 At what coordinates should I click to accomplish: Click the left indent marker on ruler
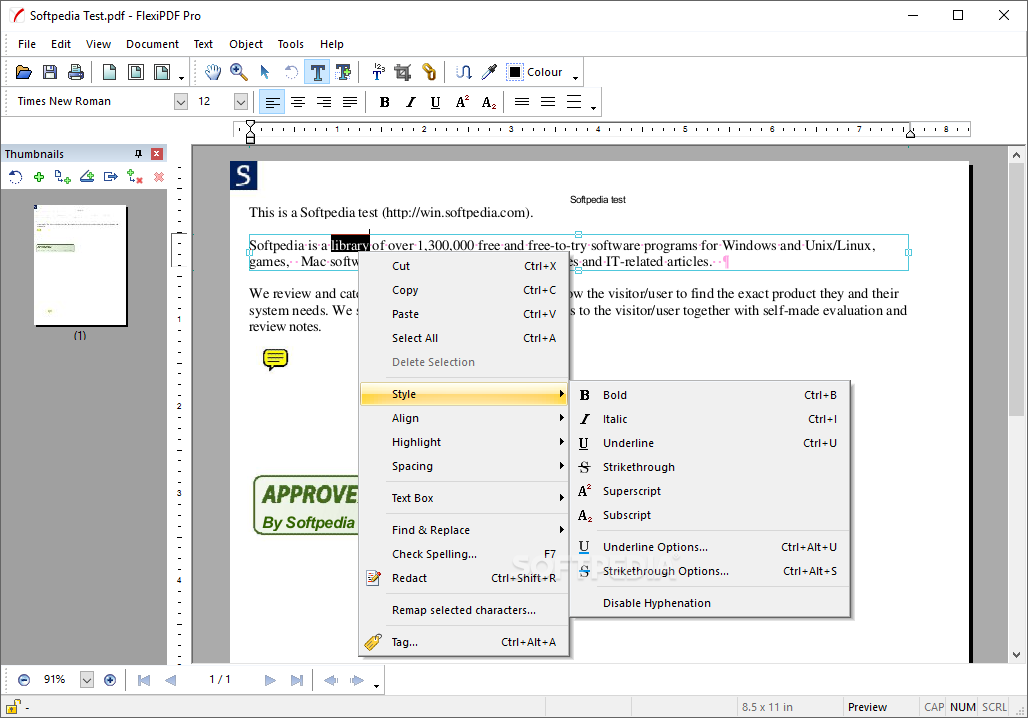[250, 132]
